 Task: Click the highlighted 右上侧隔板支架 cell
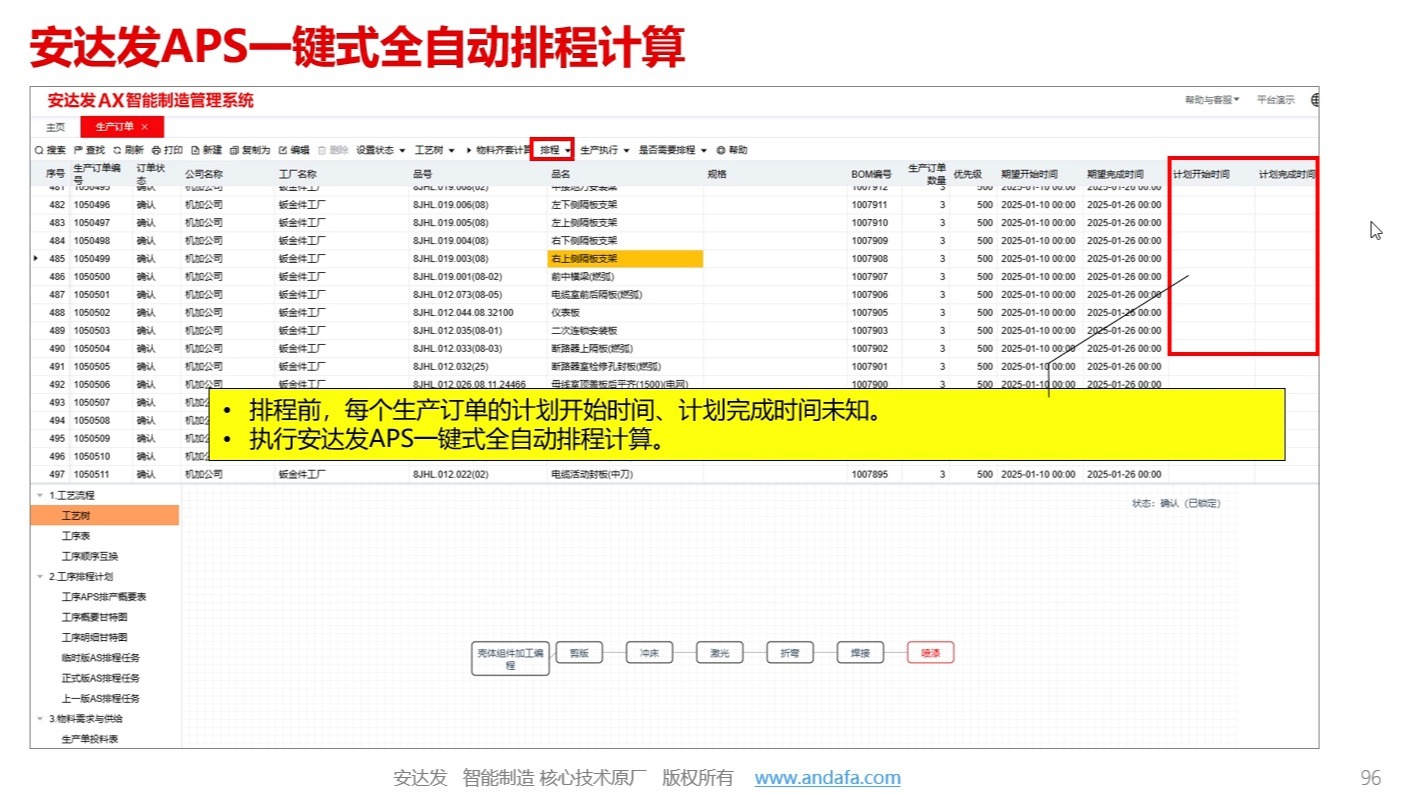click(625, 259)
